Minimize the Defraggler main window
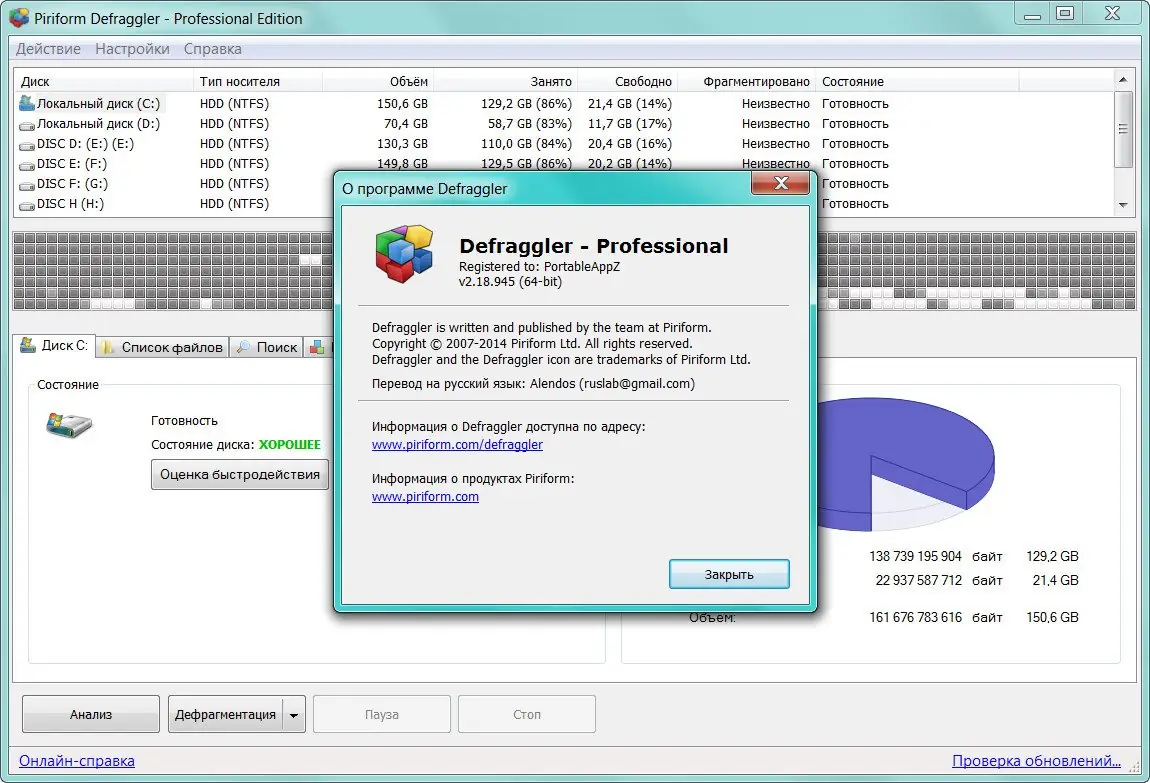1150x783 pixels. tap(1033, 15)
